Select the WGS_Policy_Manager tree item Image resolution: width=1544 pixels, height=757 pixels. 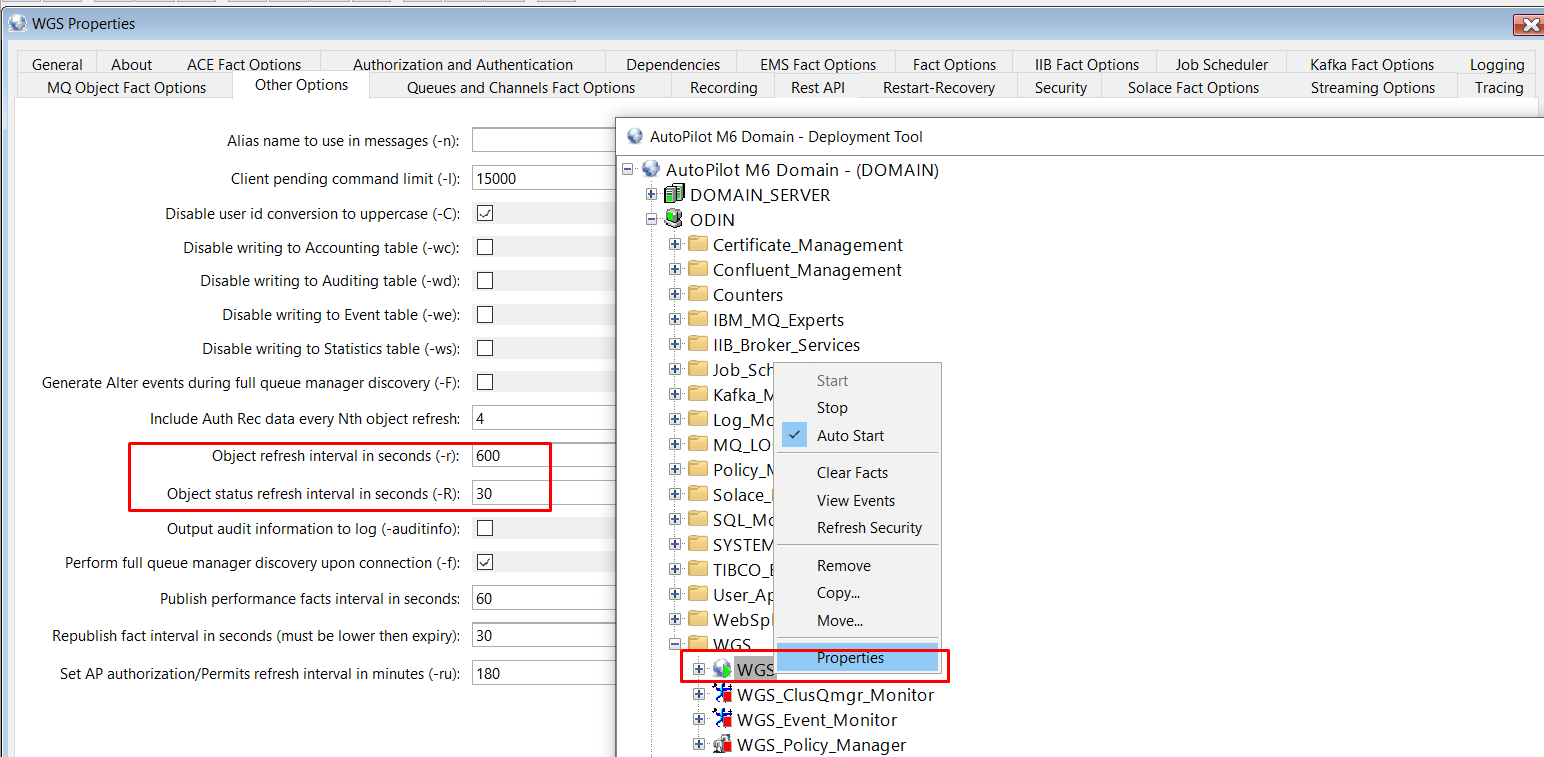coord(822,745)
